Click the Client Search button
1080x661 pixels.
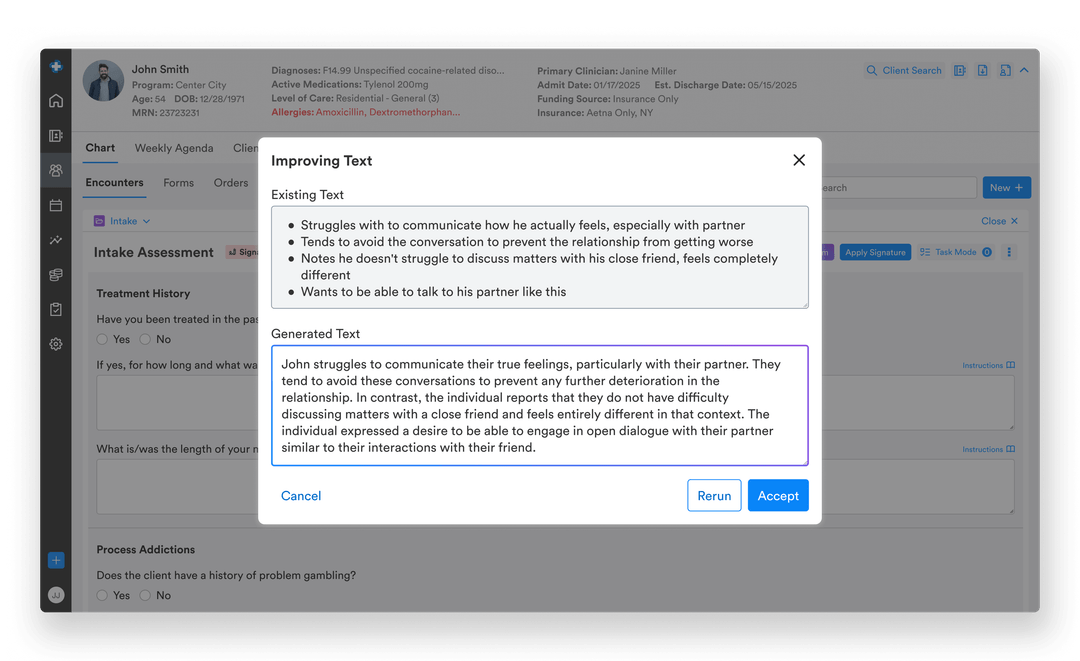tap(904, 70)
